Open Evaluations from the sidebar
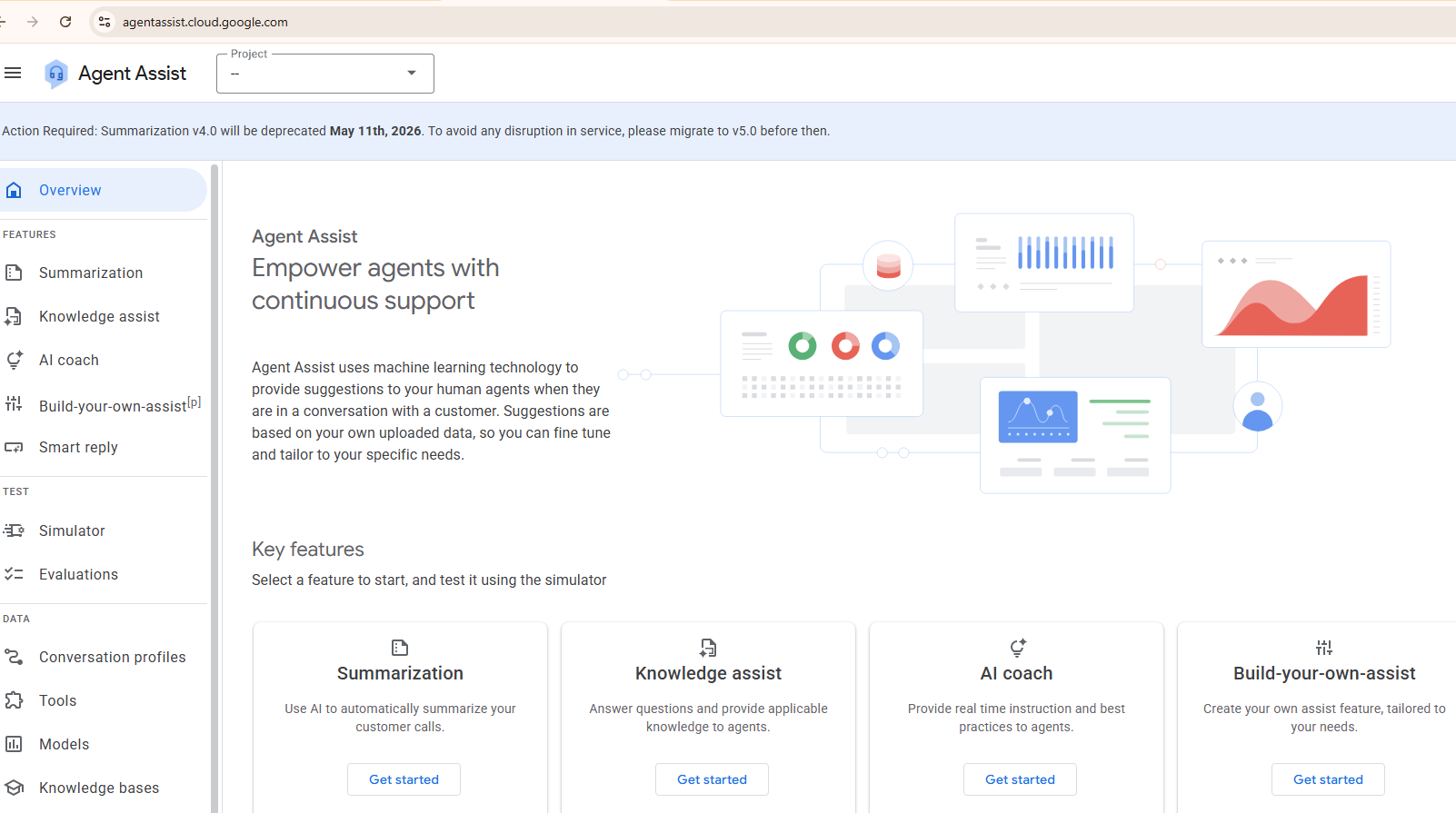 103,574
